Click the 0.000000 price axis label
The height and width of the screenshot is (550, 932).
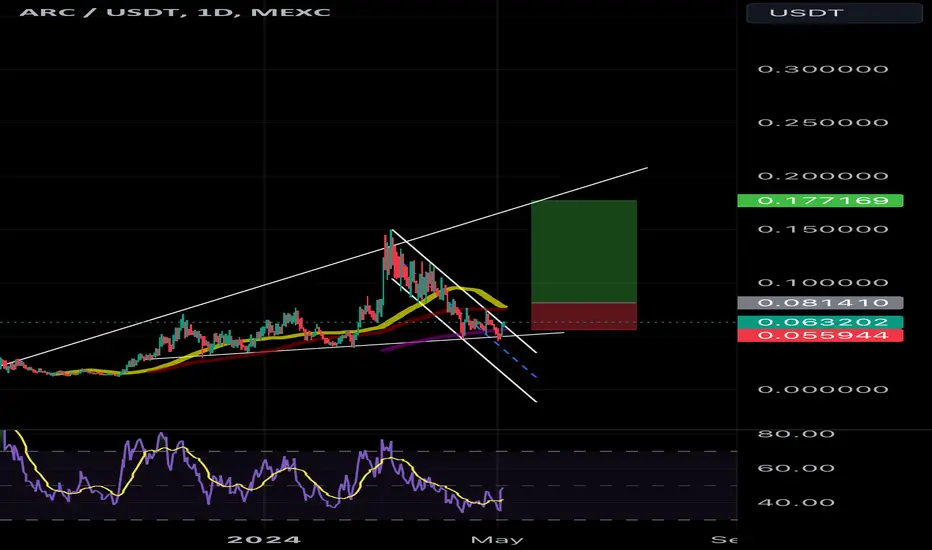click(823, 389)
